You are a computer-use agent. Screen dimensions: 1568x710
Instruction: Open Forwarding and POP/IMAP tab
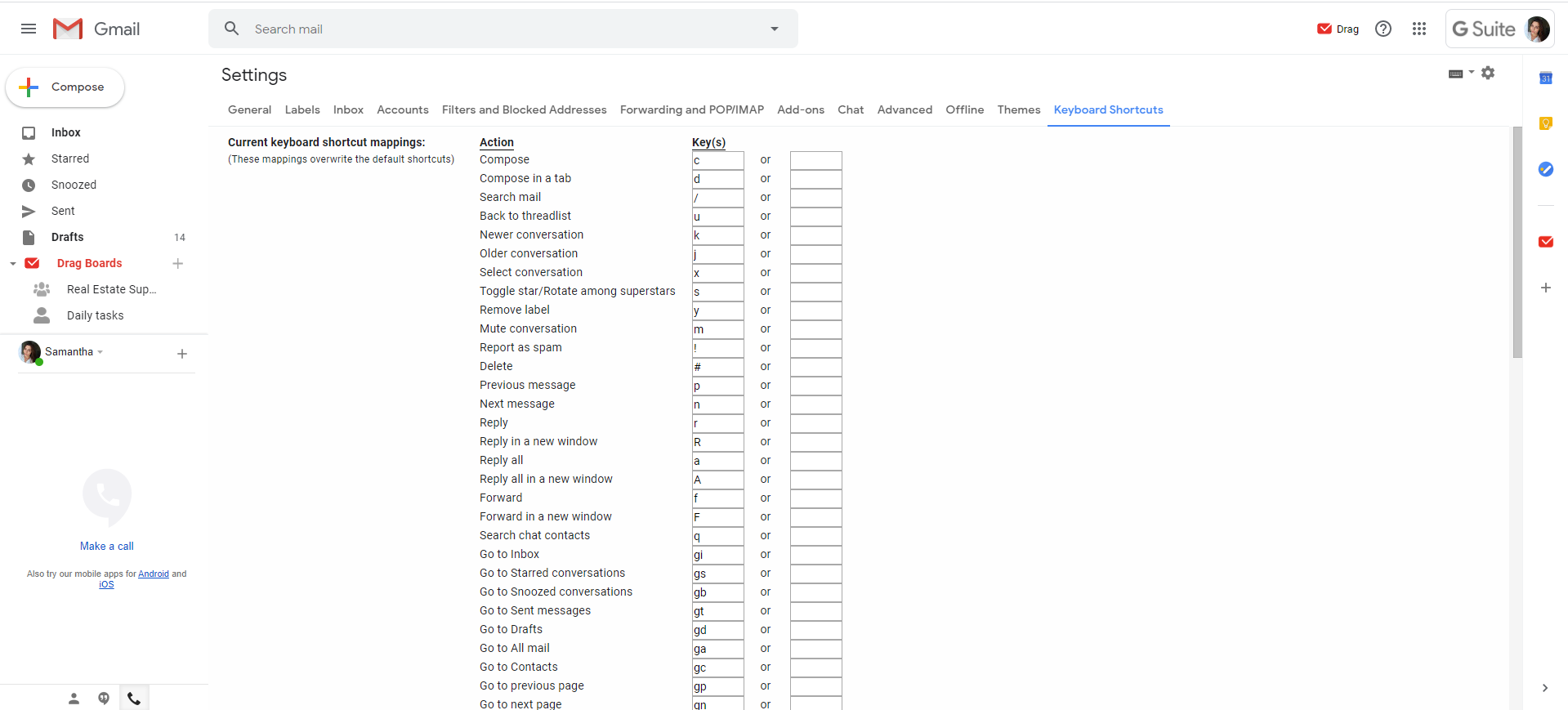(x=692, y=109)
